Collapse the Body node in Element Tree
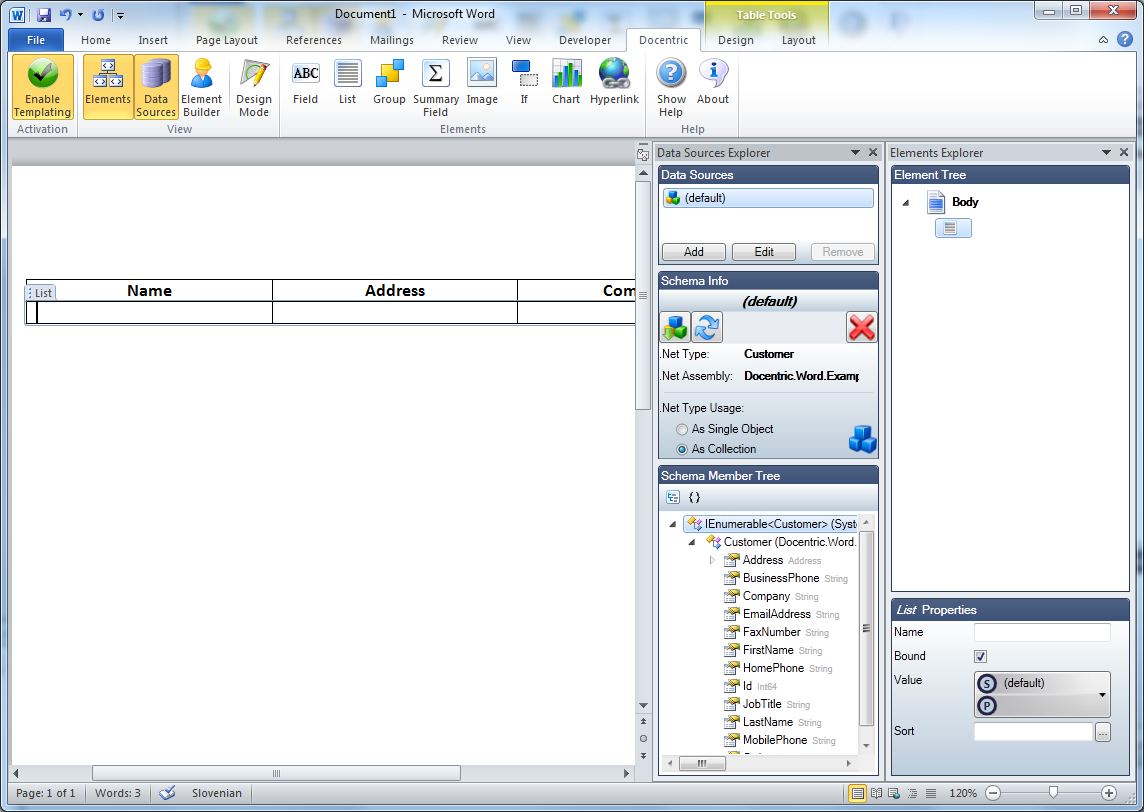 [x=905, y=203]
